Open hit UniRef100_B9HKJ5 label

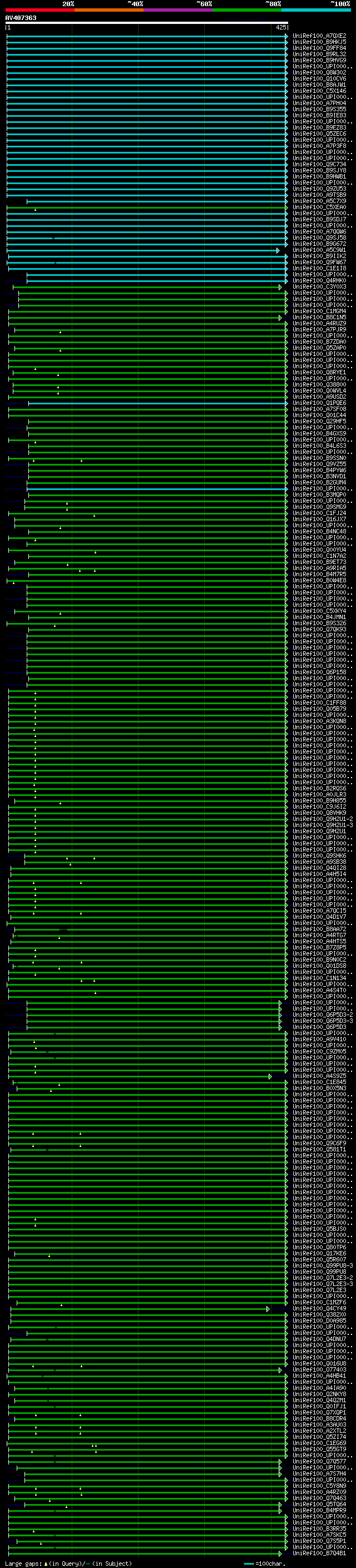click(x=319, y=42)
